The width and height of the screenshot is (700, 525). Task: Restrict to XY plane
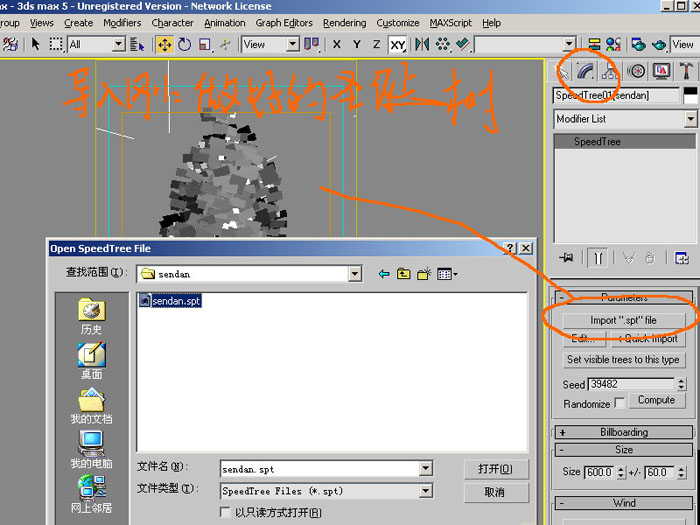(397, 44)
